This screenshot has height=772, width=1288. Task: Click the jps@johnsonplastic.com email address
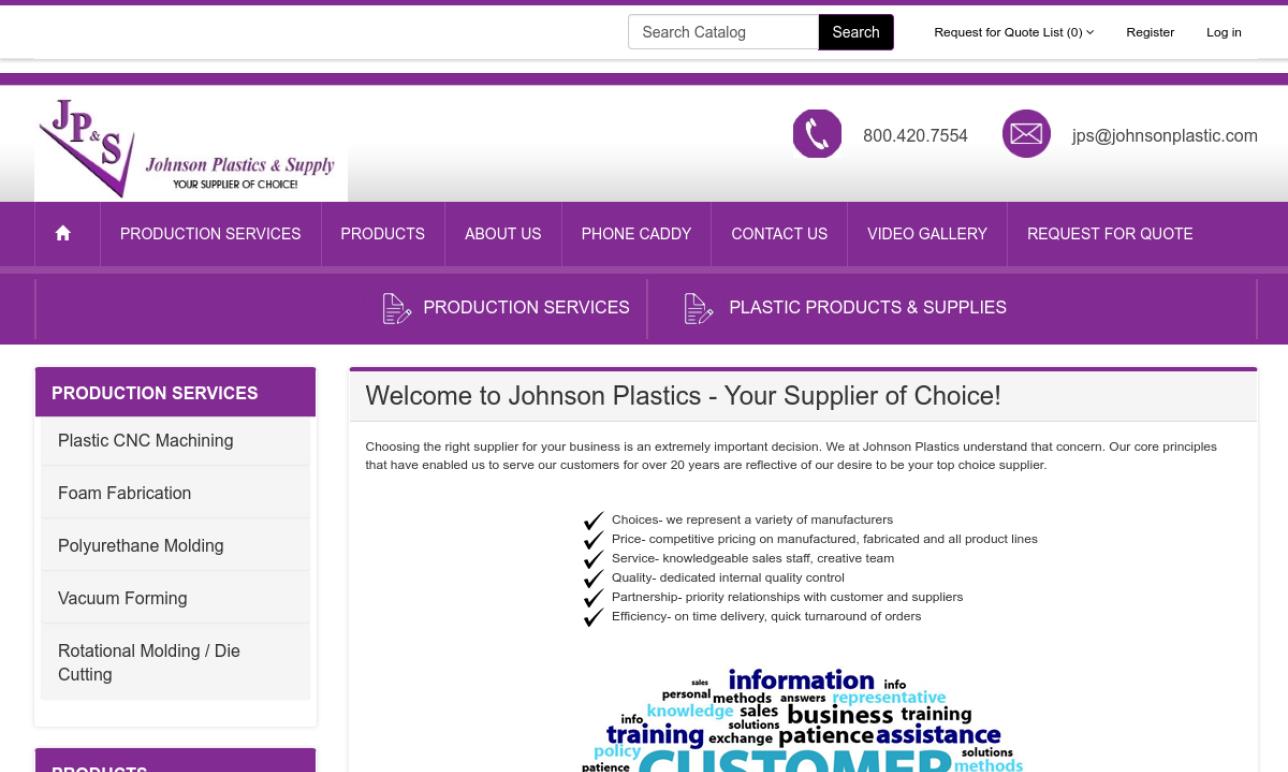tap(1165, 135)
